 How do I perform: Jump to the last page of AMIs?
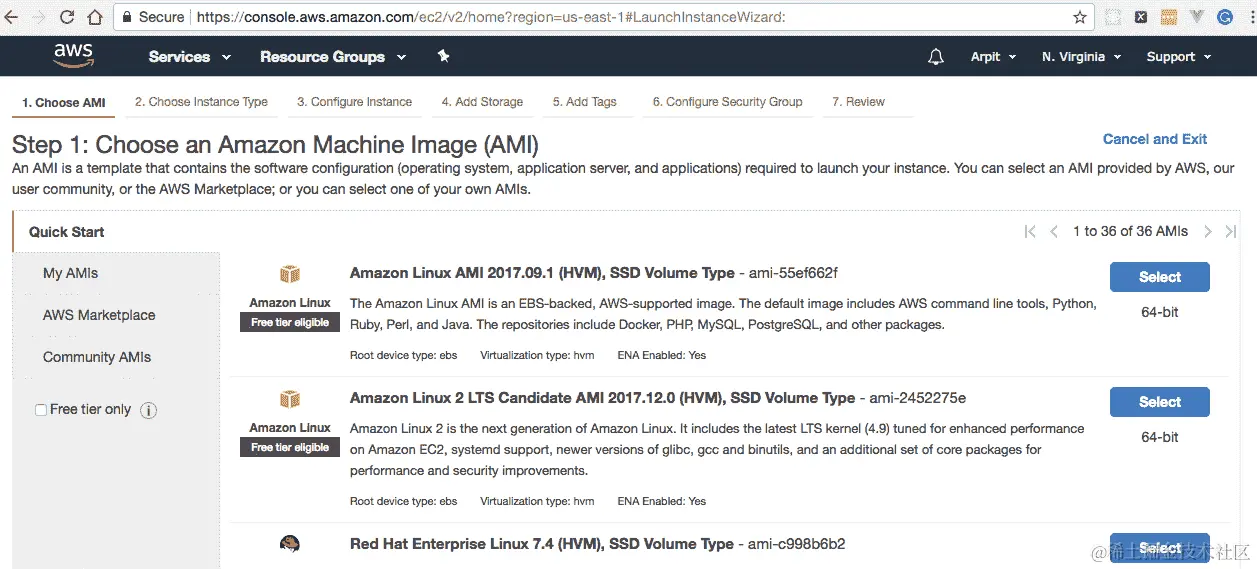1231,232
